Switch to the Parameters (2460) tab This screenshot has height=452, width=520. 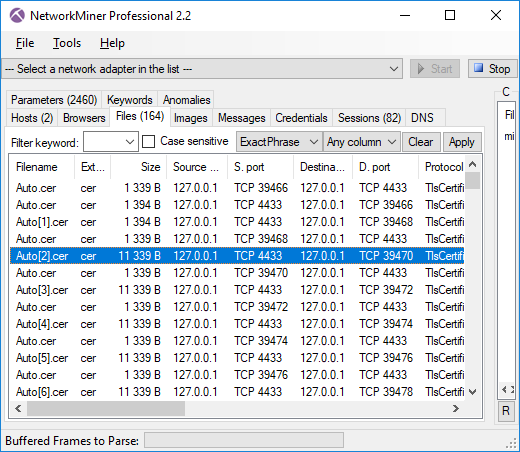pos(54,100)
